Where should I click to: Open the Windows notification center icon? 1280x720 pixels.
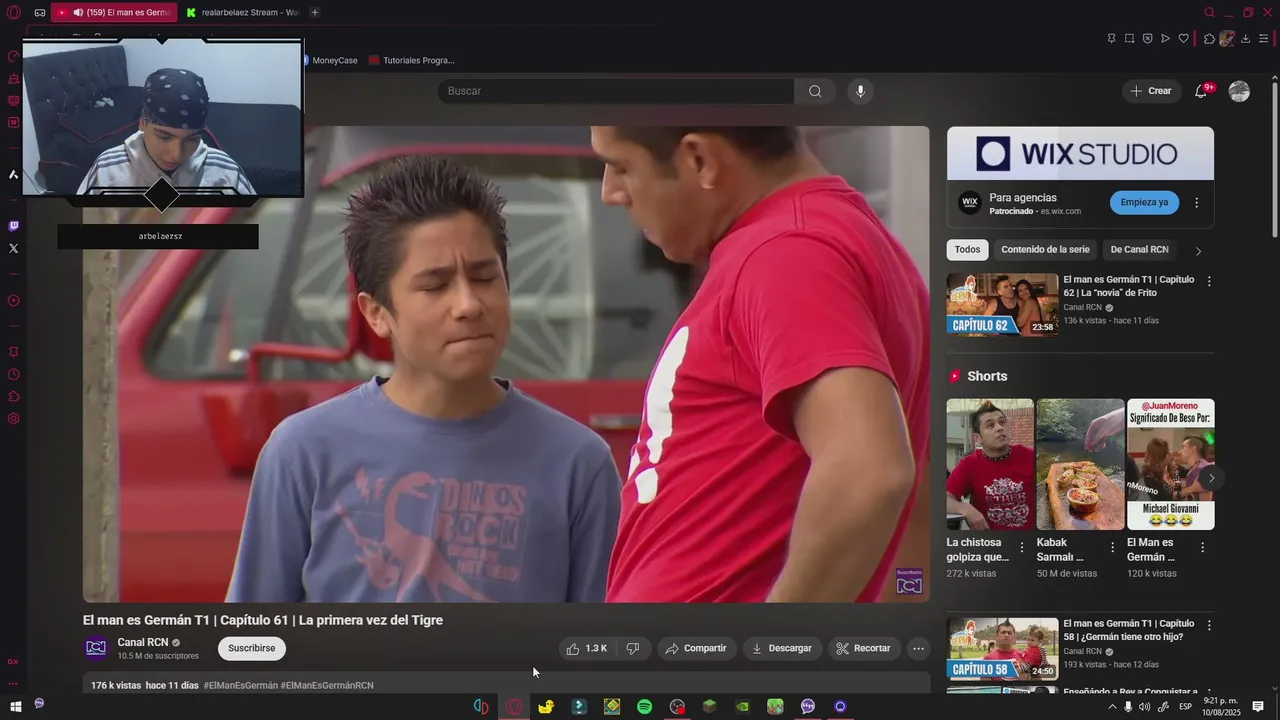1258,707
